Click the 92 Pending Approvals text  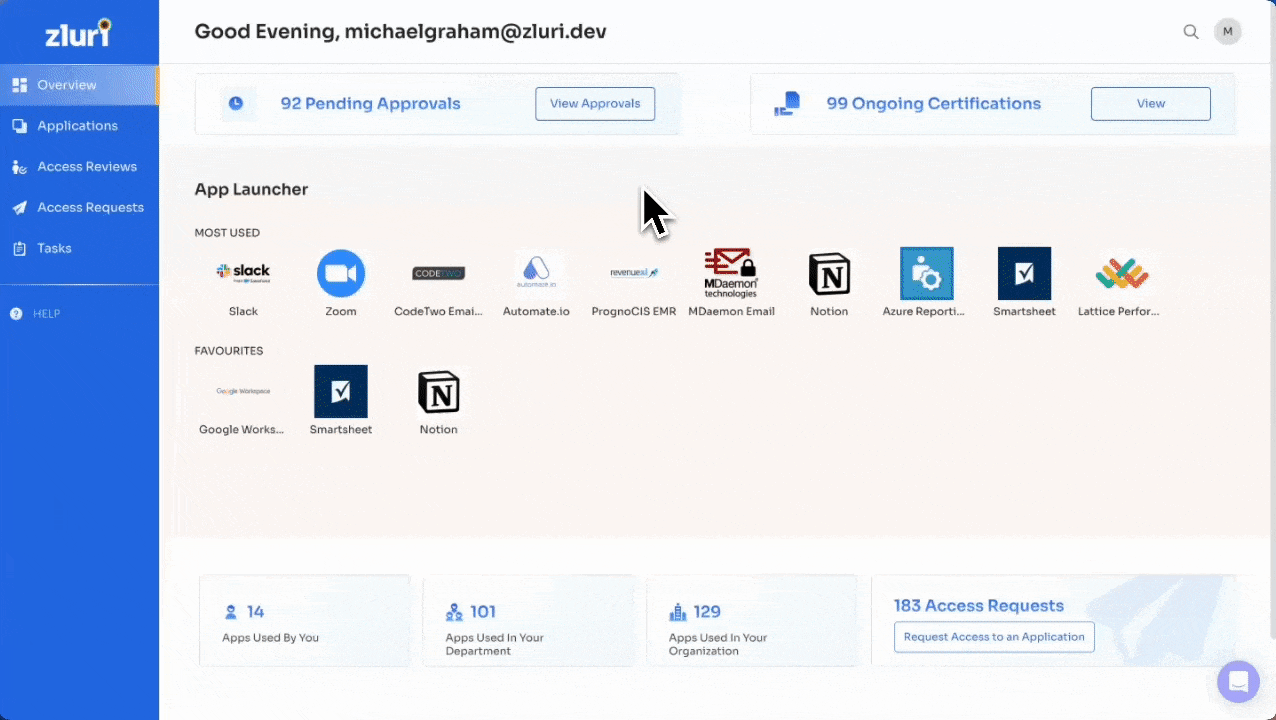tap(370, 104)
